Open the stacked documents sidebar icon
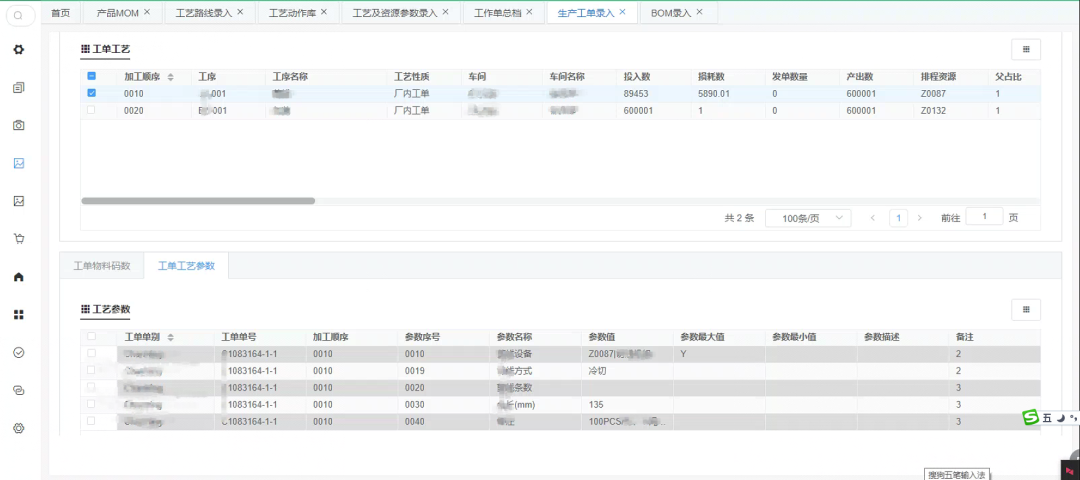Viewport: 1080px width, 480px height. coord(19,87)
